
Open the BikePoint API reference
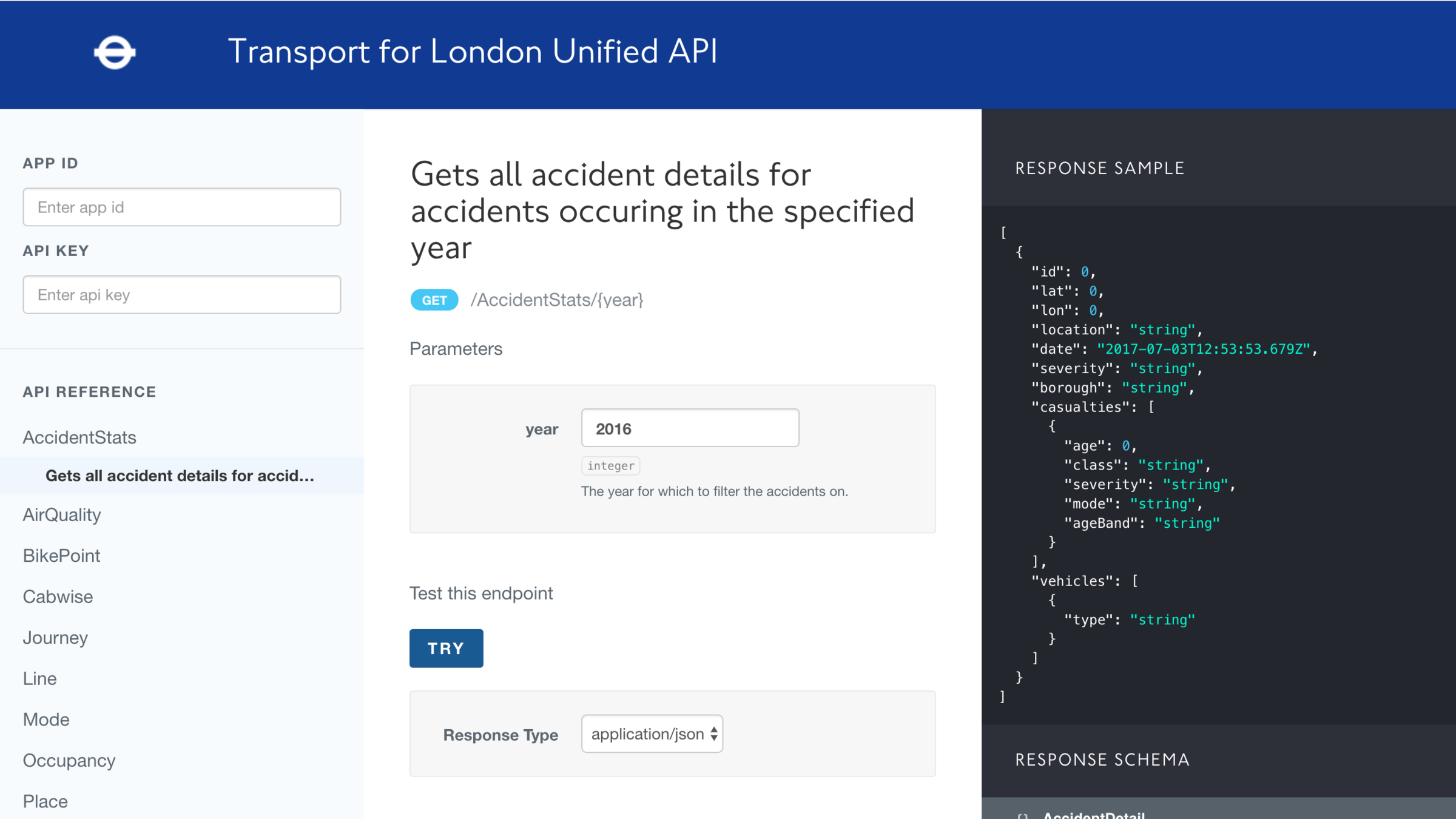tap(61, 556)
